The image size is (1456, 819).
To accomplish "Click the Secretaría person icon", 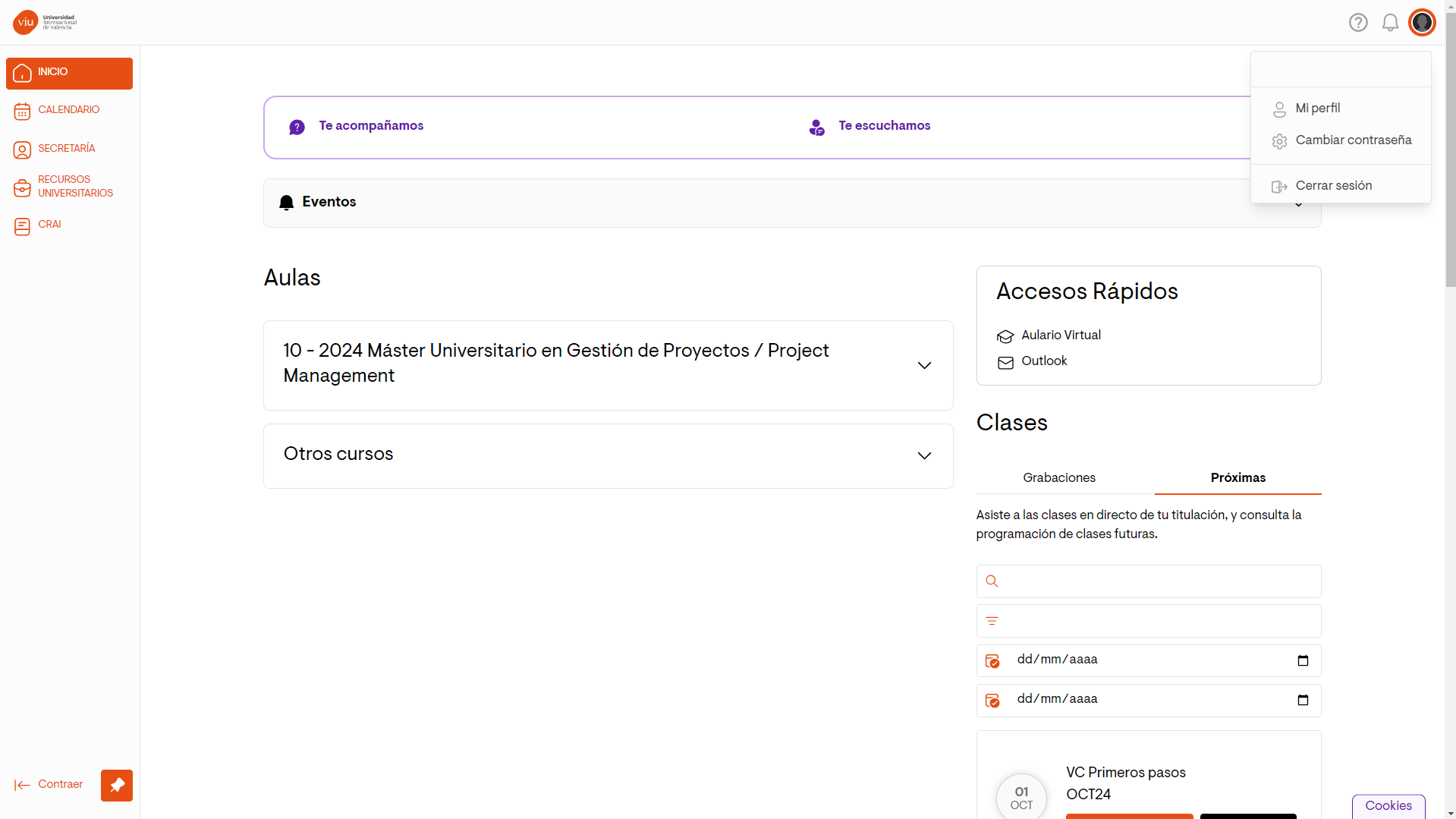I will pos(22,150).
